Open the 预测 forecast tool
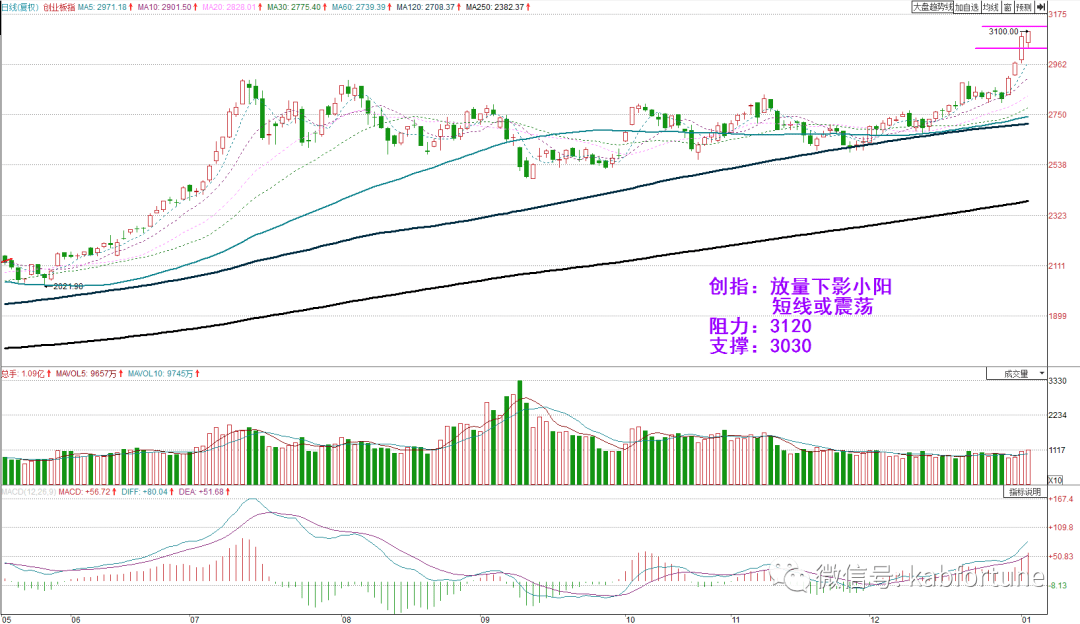1080x624 pixels. [x=1024, y=7]
